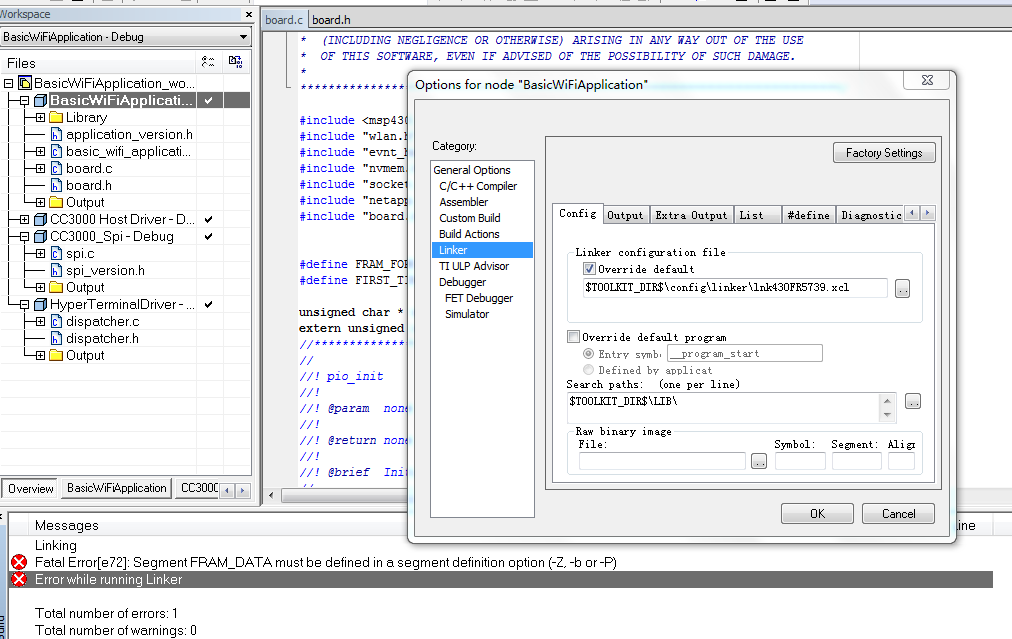Click the board.h file icon in tree
The height and width of the screenshot is (639, 1012).
point(57,185)
